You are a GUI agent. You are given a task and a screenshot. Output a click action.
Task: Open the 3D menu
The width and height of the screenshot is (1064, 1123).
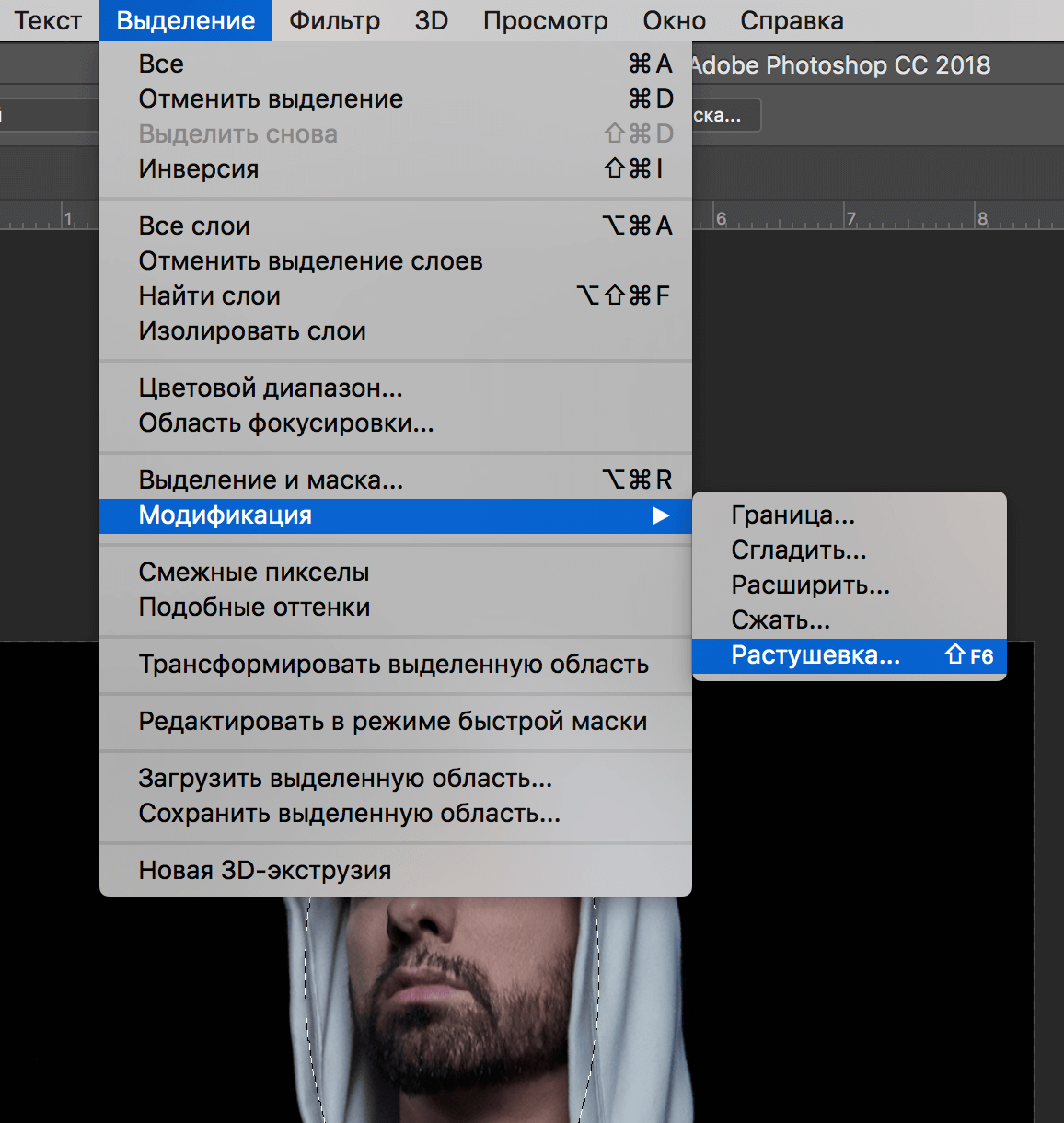coord(431,20)
